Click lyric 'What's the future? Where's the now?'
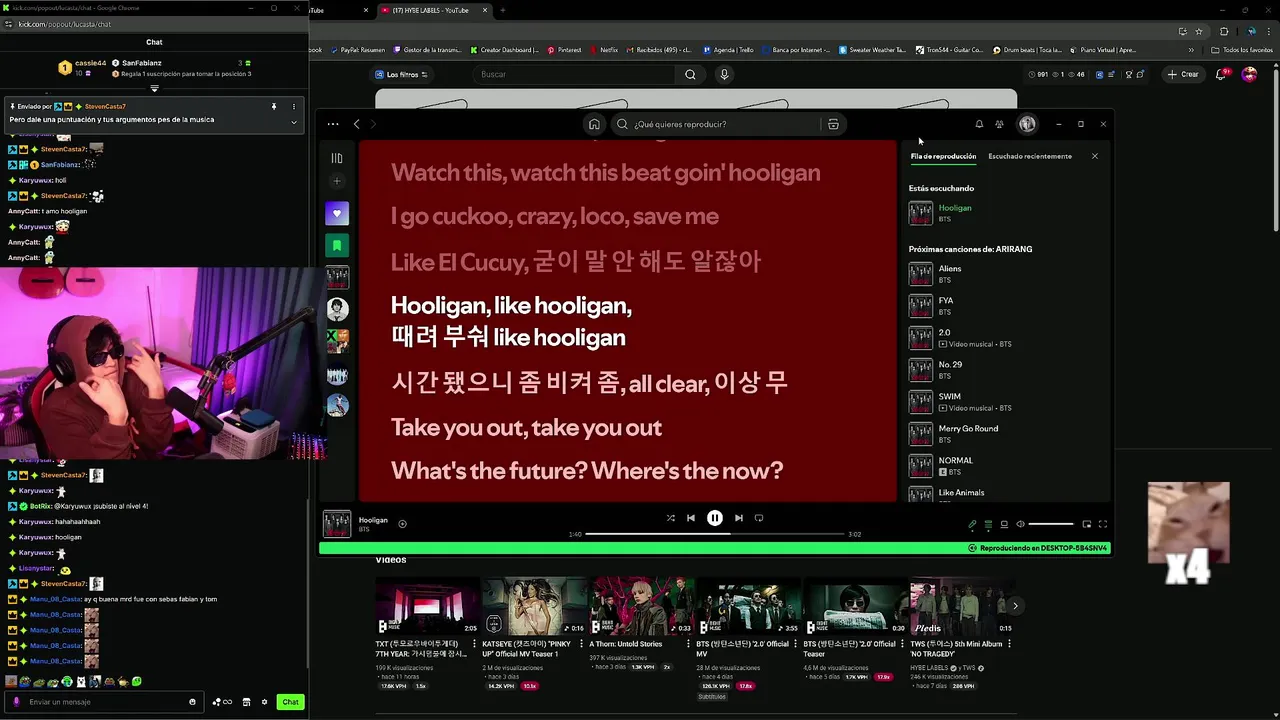The height and width of the screenshot is (720, 1280). click(x=587, y=470)
